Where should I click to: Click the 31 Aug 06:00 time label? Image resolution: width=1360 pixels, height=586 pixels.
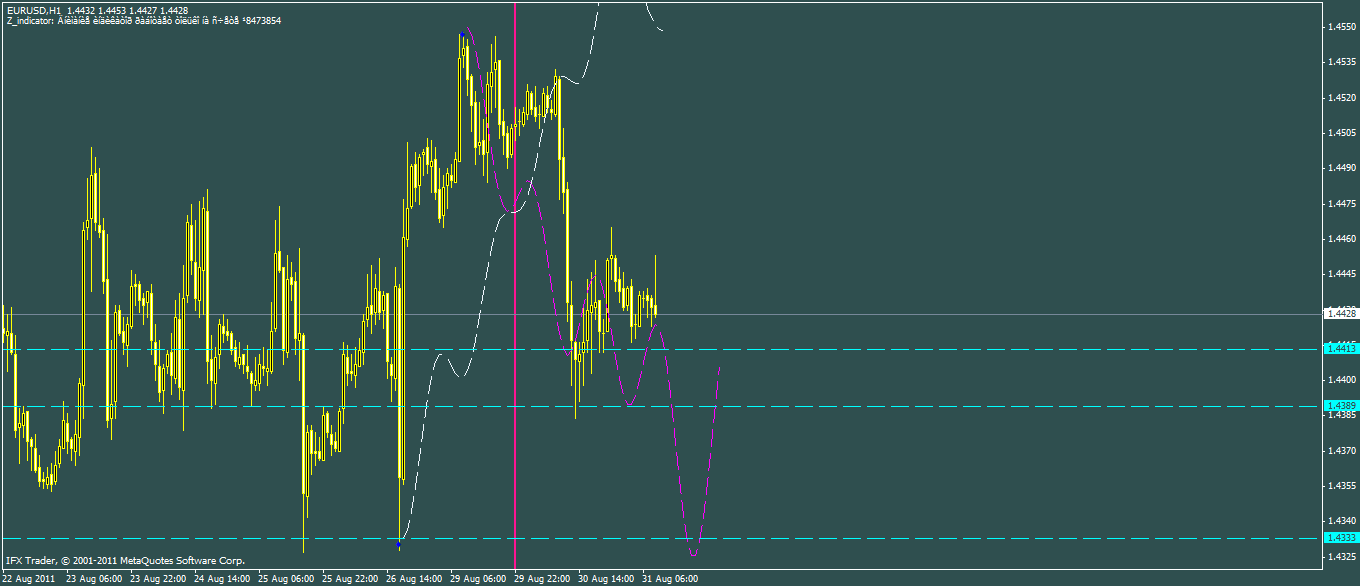click(x=670, y=578)
